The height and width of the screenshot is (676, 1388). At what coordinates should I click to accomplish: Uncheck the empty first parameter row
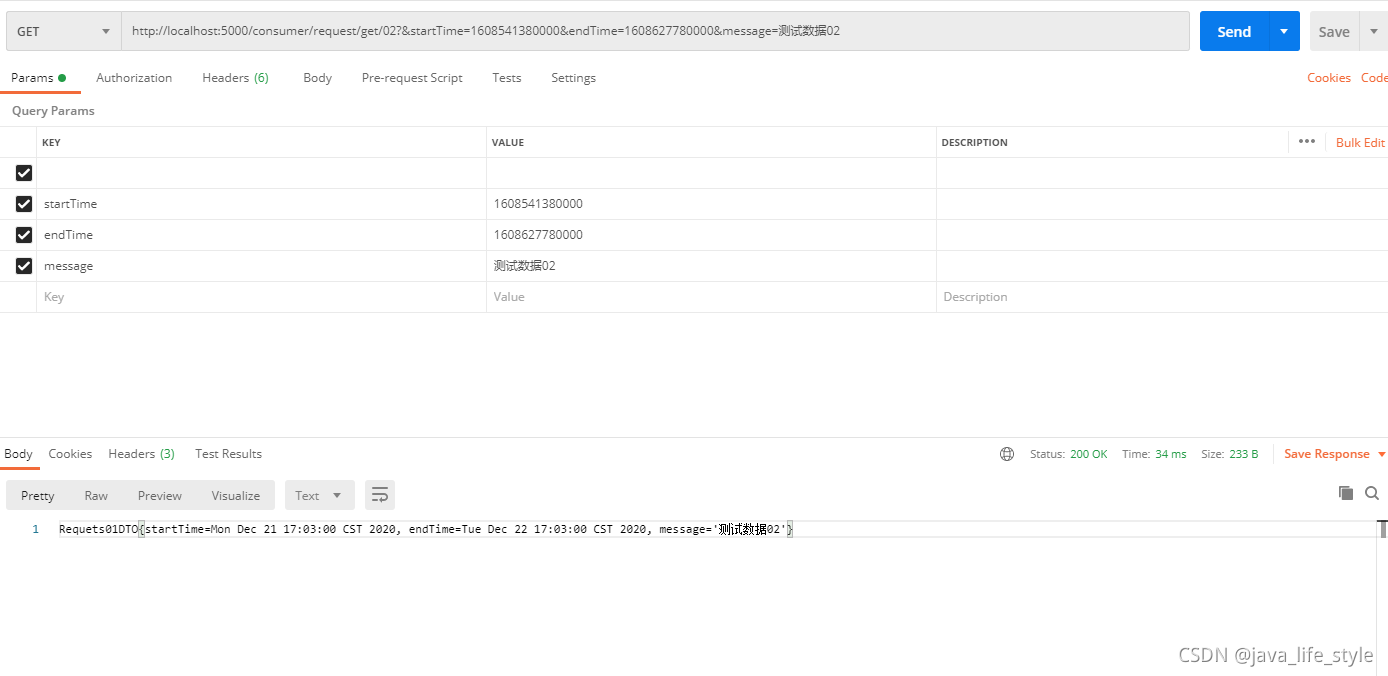click(24, 173)
